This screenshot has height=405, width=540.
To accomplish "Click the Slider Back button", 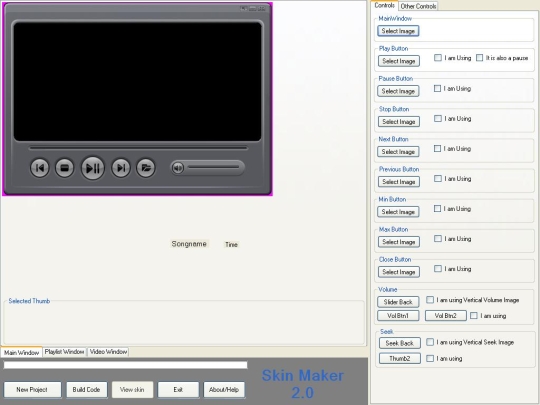I will click(x=398, y=302).
